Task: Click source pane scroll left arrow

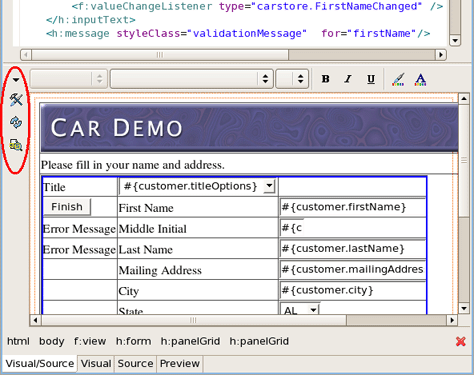Action: [x=26, y=55]
